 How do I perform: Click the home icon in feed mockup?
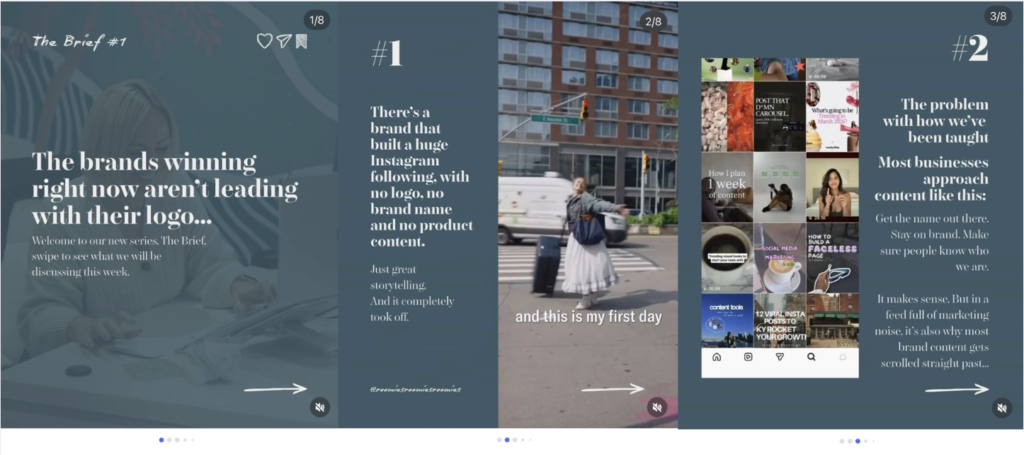[716, 356]
